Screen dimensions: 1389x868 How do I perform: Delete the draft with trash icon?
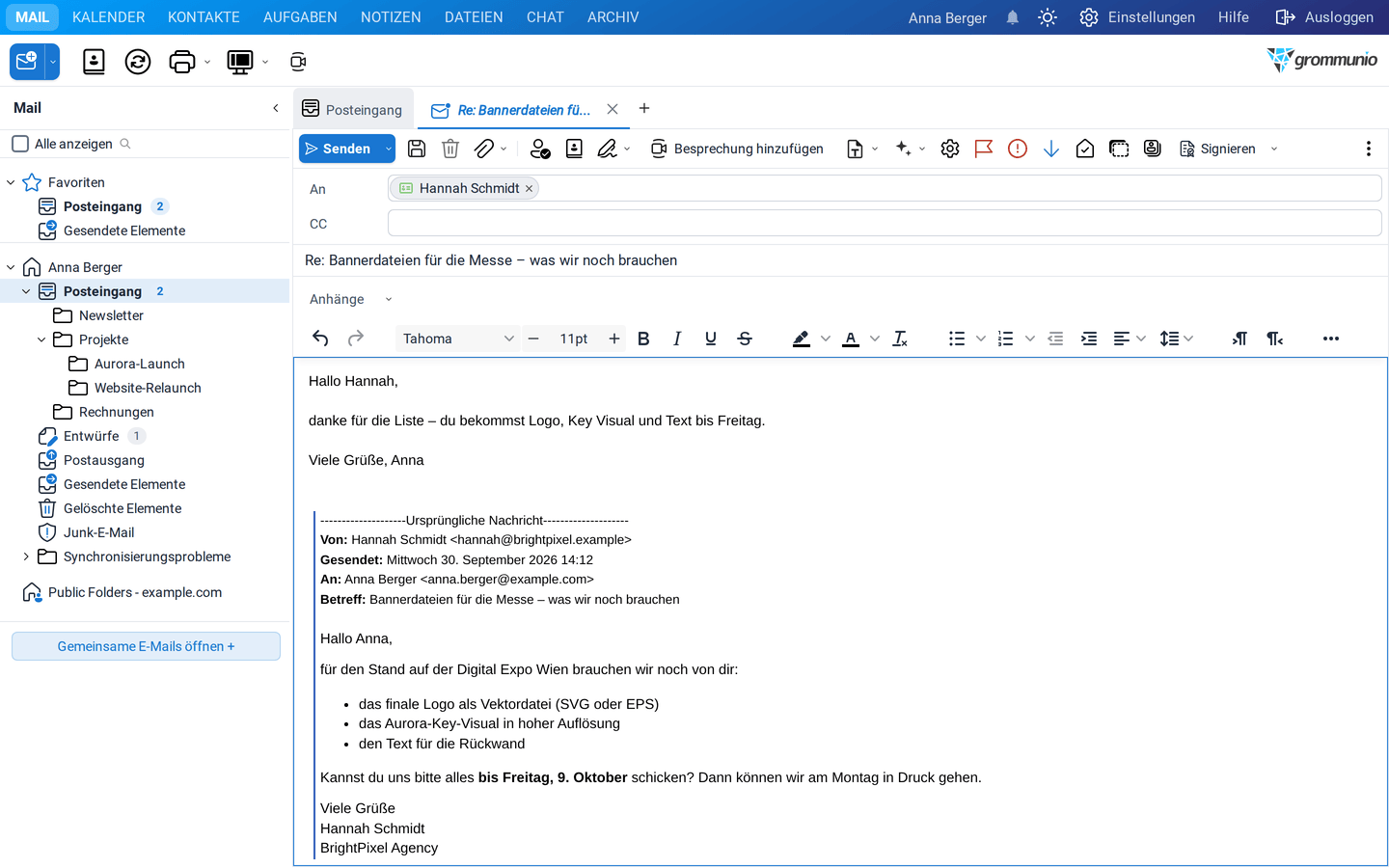point(450,149)
